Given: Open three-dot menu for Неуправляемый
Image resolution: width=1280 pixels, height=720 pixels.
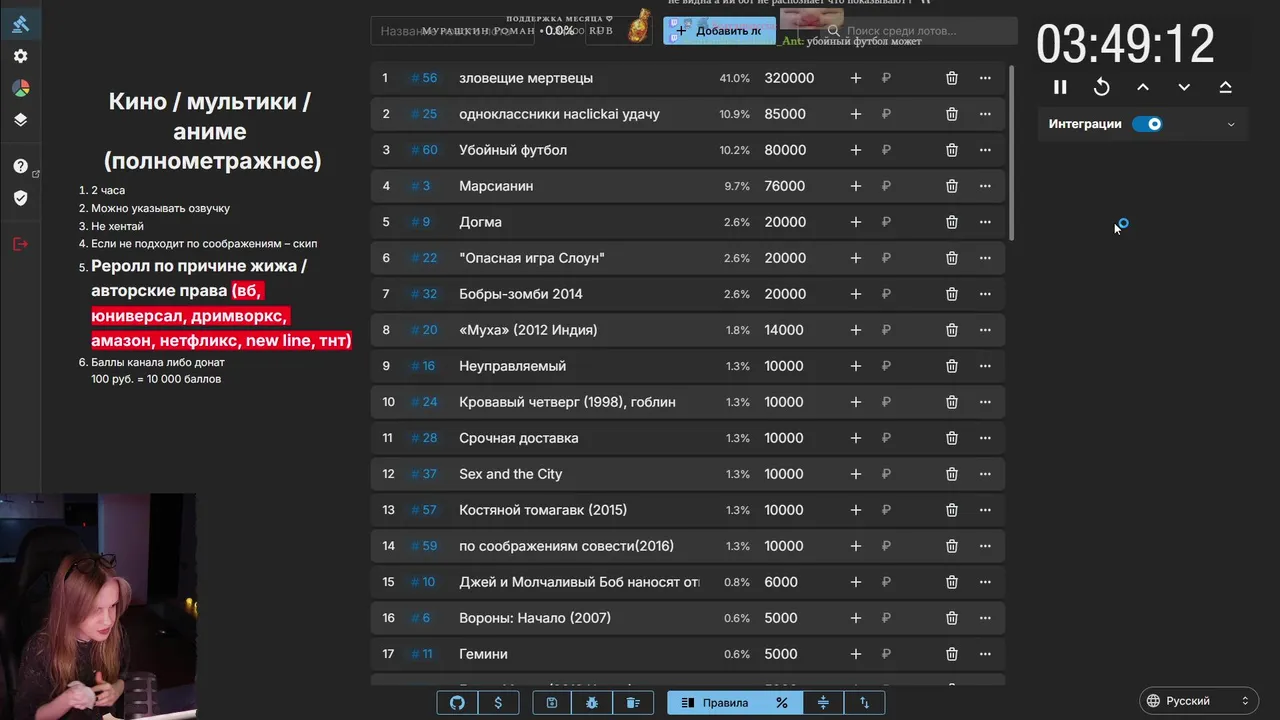Looking at the screenshot, I should (985, 366).
